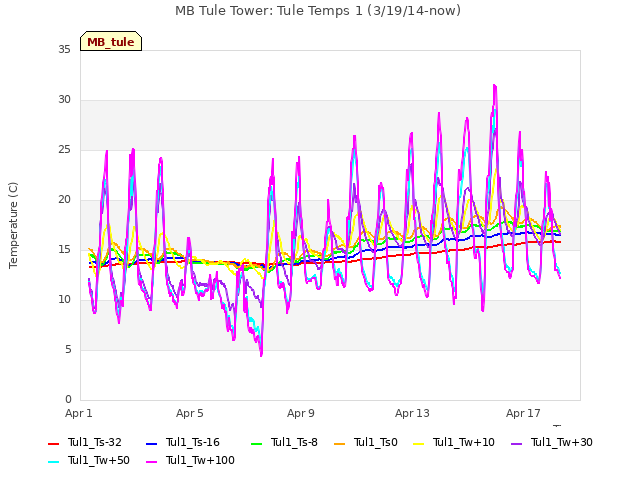Click the magenta Tul1_Tw+100 legend swatch
Image resolution: width=640 pixels, height=480 pixels.
coord(151,461)
